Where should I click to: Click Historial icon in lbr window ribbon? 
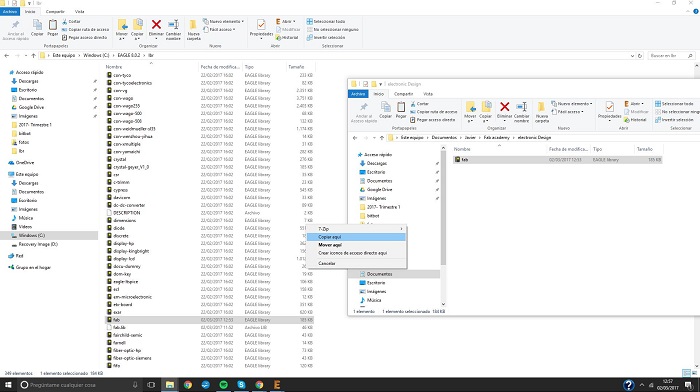click(278, 38)
